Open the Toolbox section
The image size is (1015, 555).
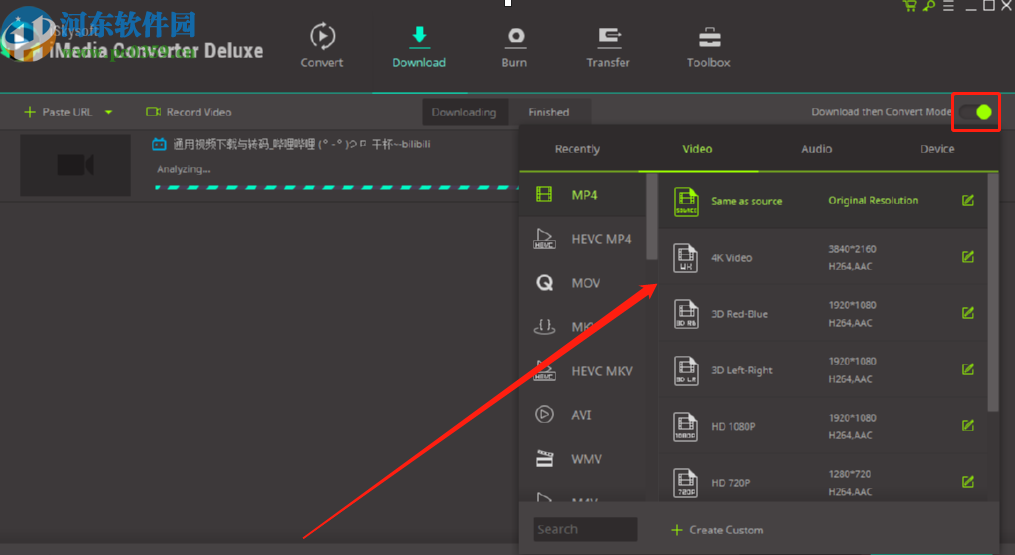(x=709, y=47)
